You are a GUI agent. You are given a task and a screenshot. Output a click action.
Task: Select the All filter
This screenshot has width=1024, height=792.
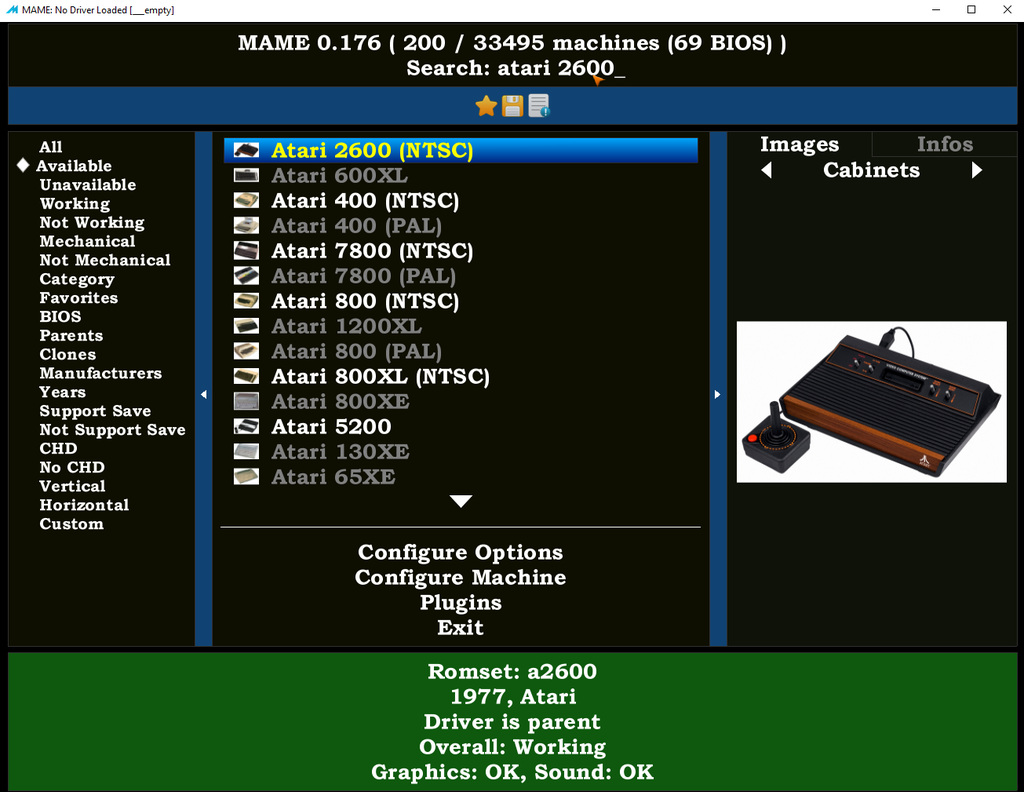point(50,147)
